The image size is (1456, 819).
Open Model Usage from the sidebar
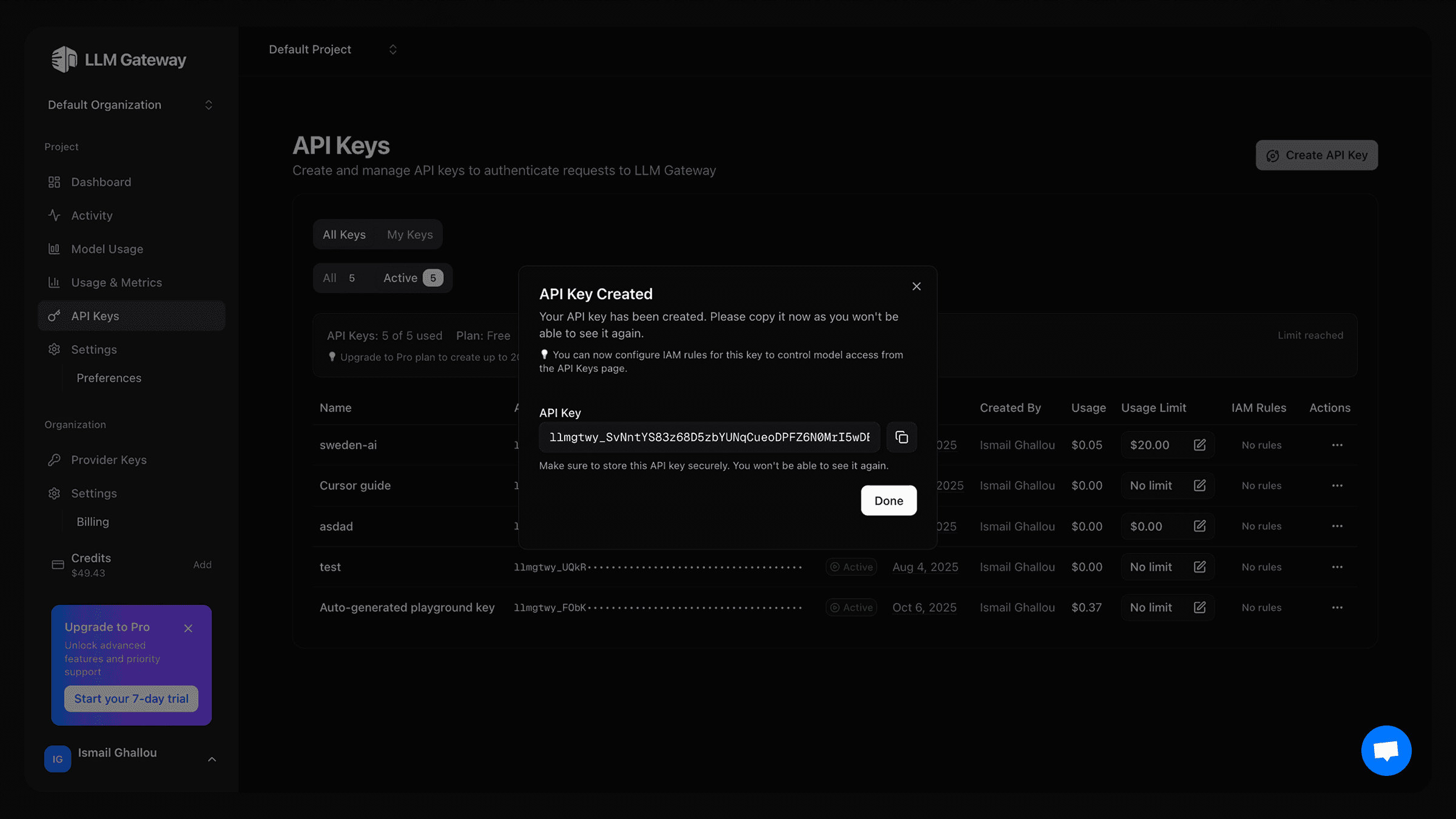[106, 249]
